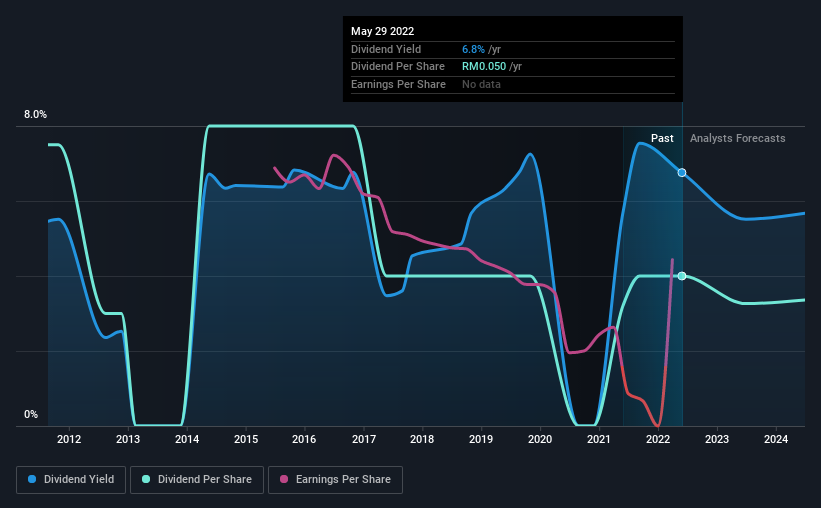
Task: Click the 2012 x-axis year label
Action: (69, 439)
